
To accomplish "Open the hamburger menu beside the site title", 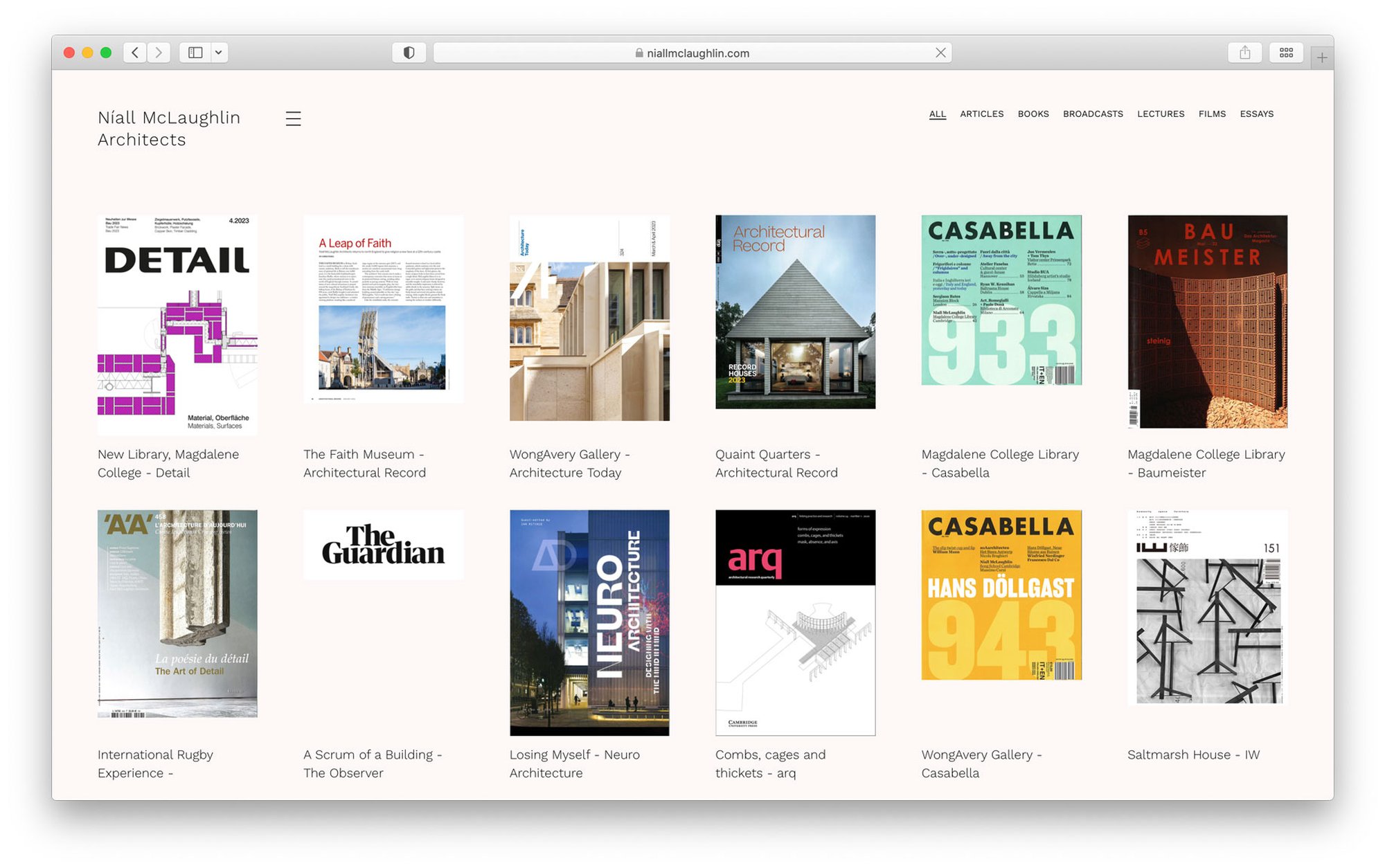I will click(293, 118).
